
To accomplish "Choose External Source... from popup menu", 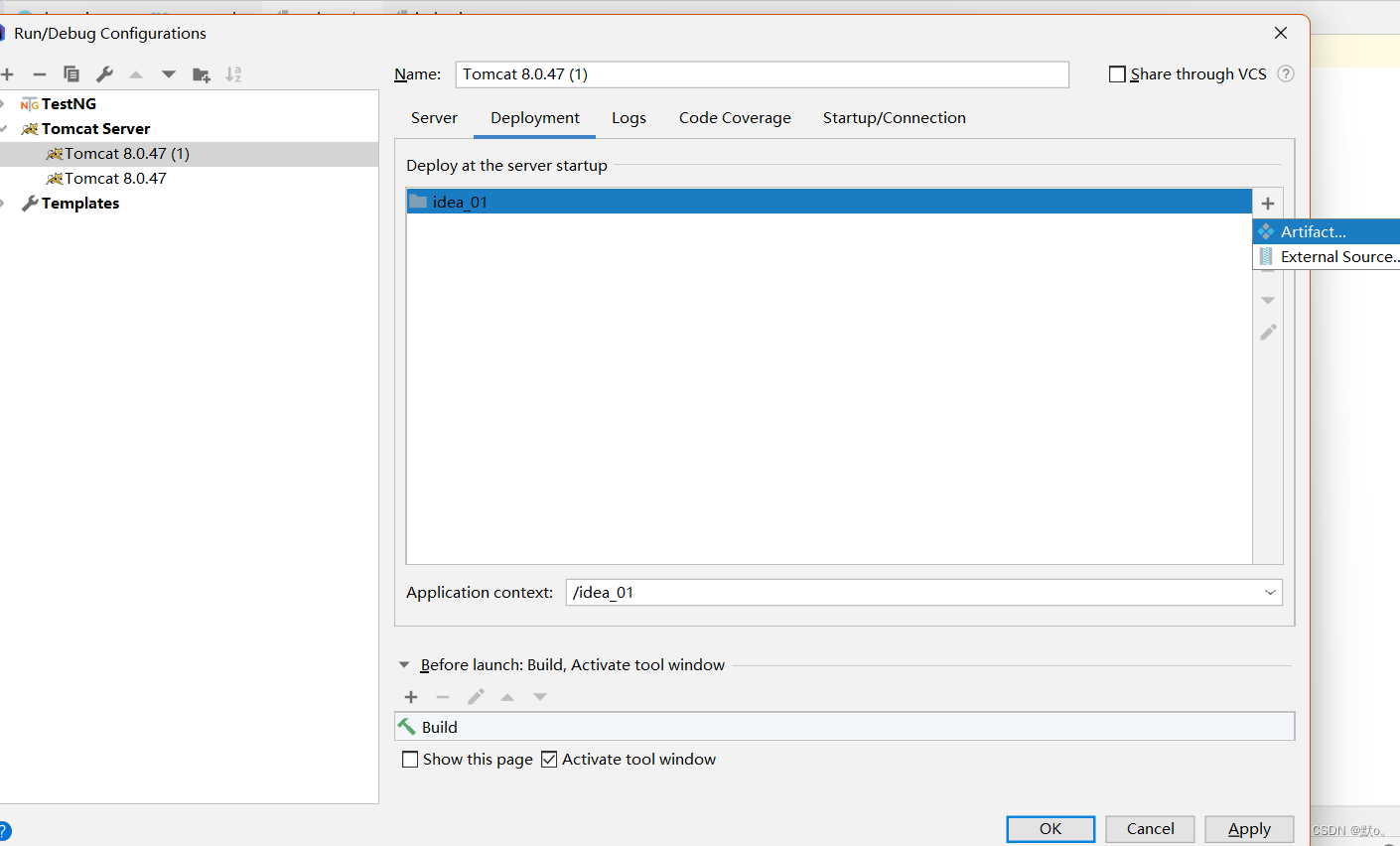I will 1327,256.
